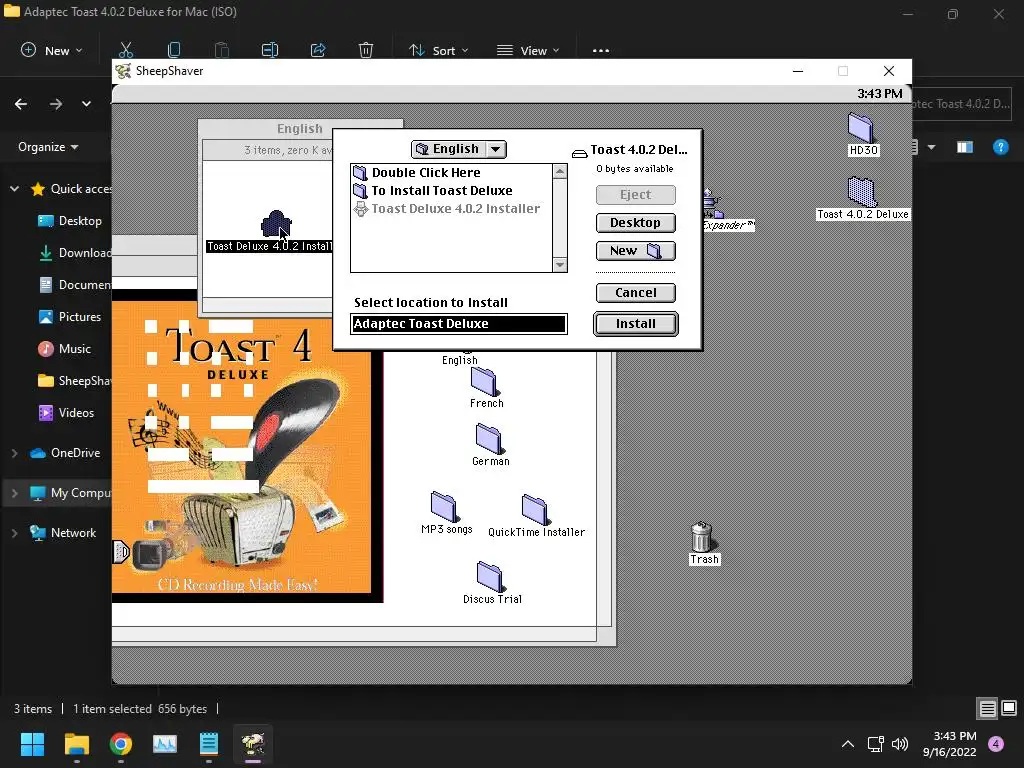Select the Toast 4.0.2 Deluxe CD icon
This screenshot has width=1024, height=768.
(x=861, y=192)
